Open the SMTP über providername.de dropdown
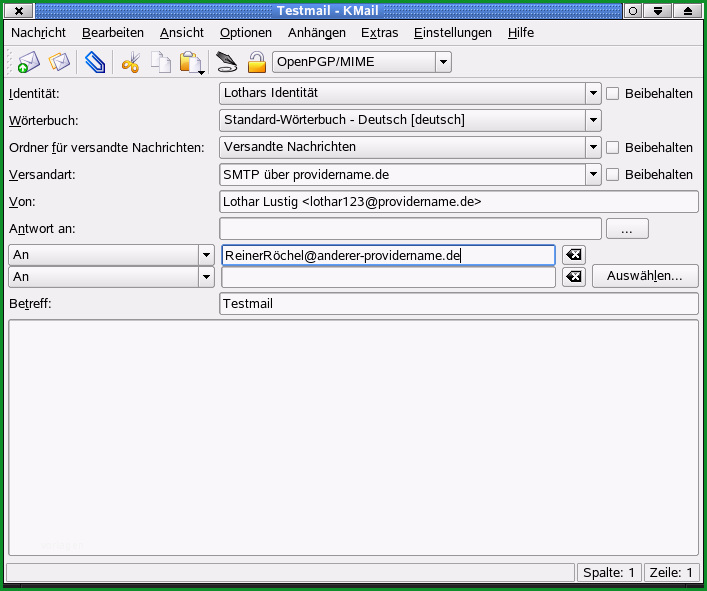 click(593, 174)
